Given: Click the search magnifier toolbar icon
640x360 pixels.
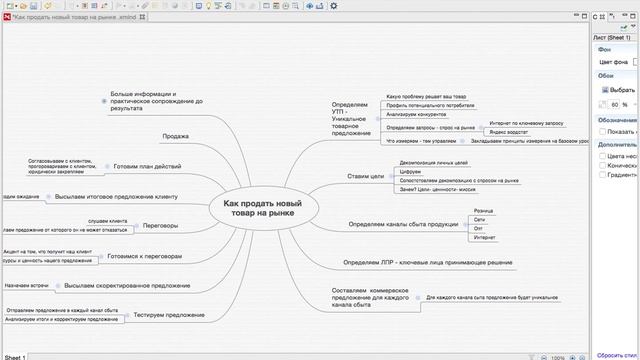Looking at the screenshot, I should tap(295, 6).
